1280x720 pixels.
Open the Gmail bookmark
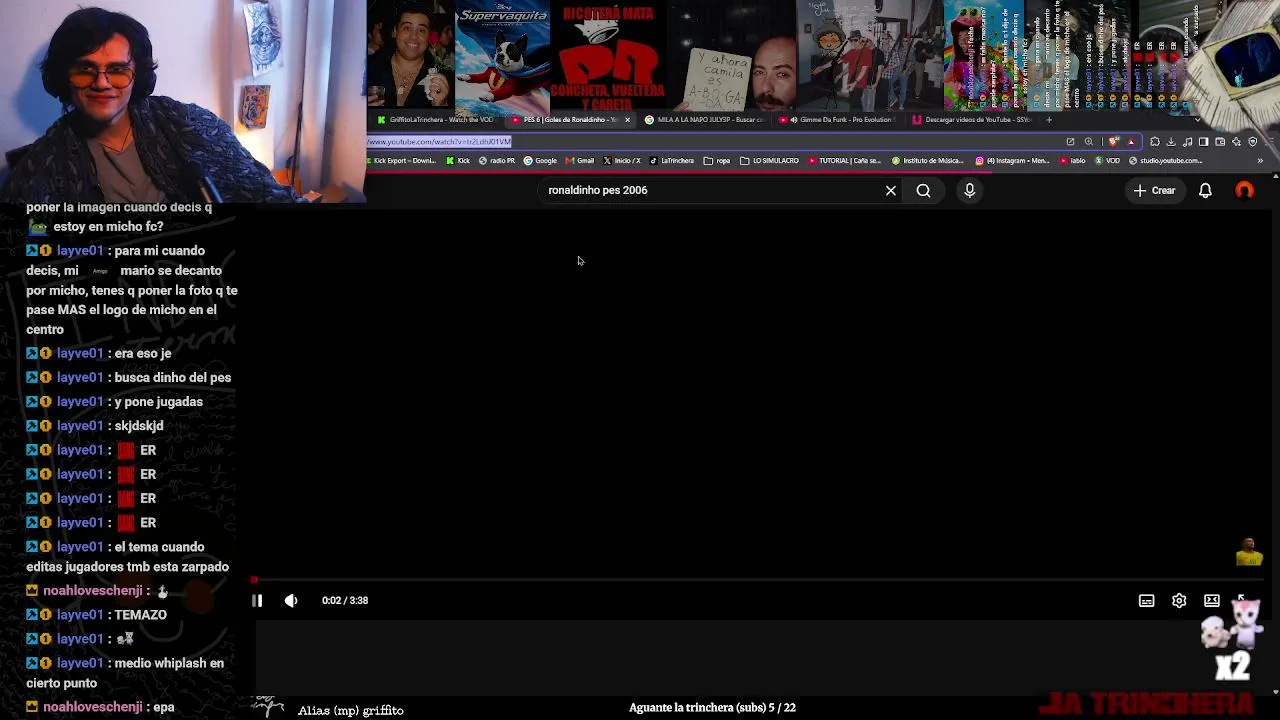[579, 161]
